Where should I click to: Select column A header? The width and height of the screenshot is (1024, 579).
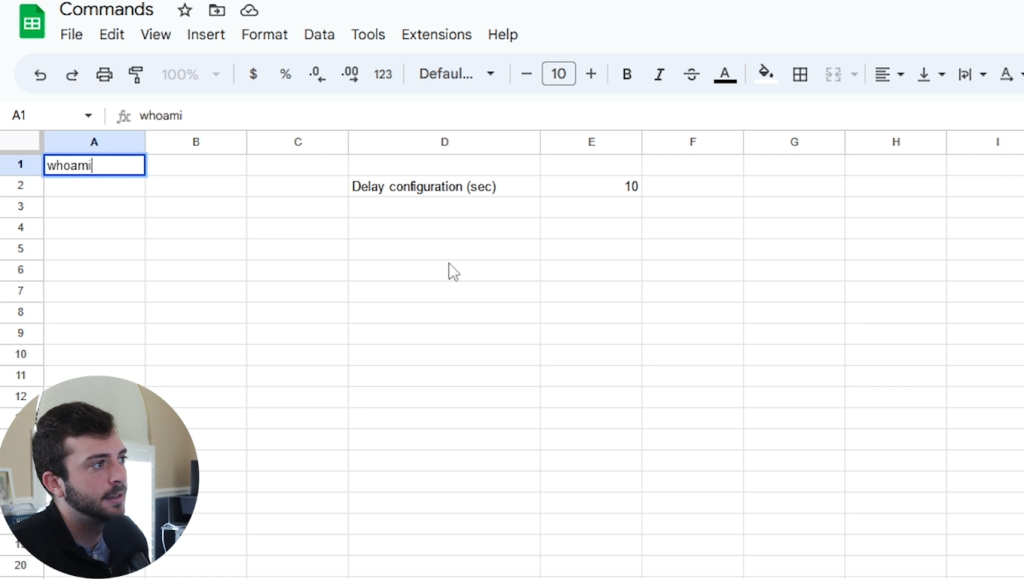coord(94,142)
